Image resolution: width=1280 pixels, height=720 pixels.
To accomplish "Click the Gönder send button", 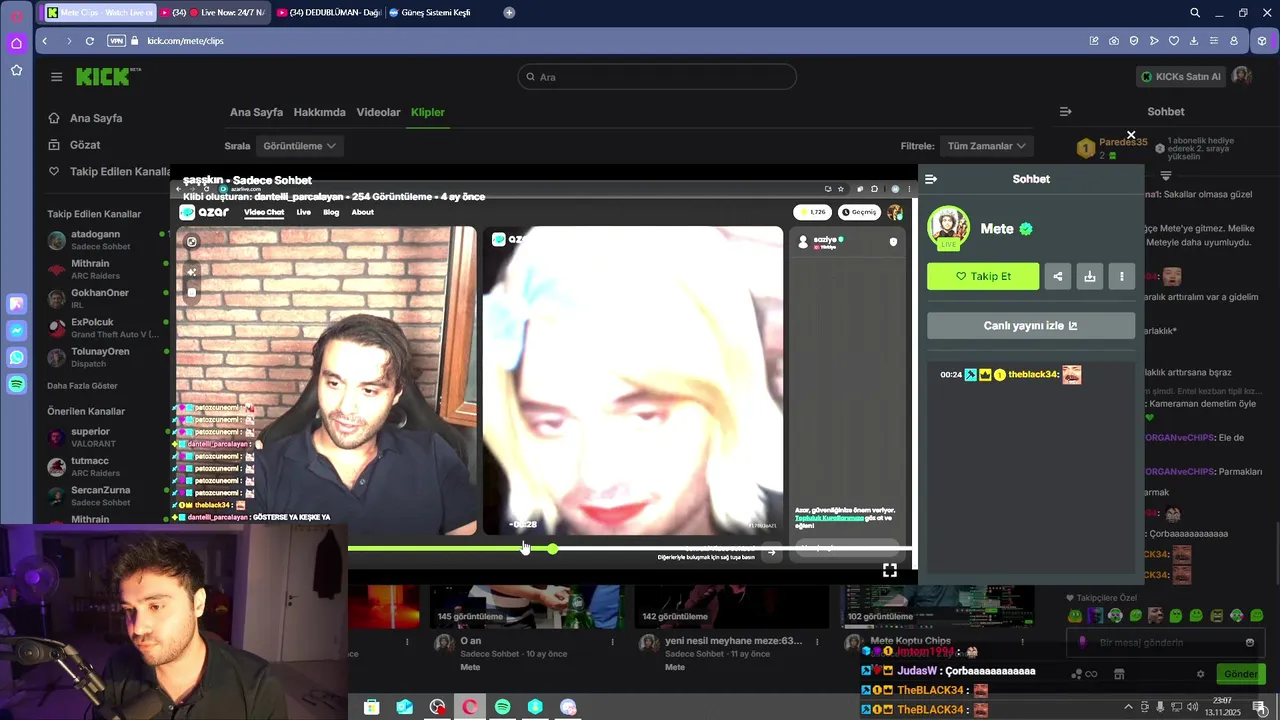I will click(x=1240, y=674).
